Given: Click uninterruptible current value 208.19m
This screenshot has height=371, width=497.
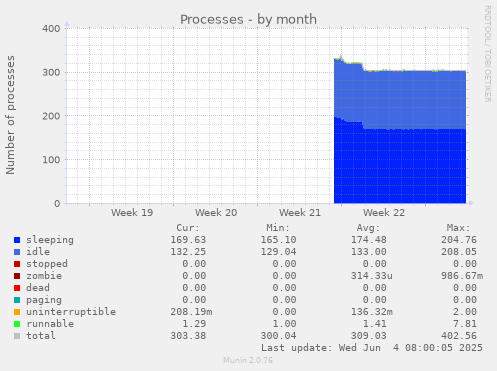Looking at the screenshot, I should tap(191, 312).
